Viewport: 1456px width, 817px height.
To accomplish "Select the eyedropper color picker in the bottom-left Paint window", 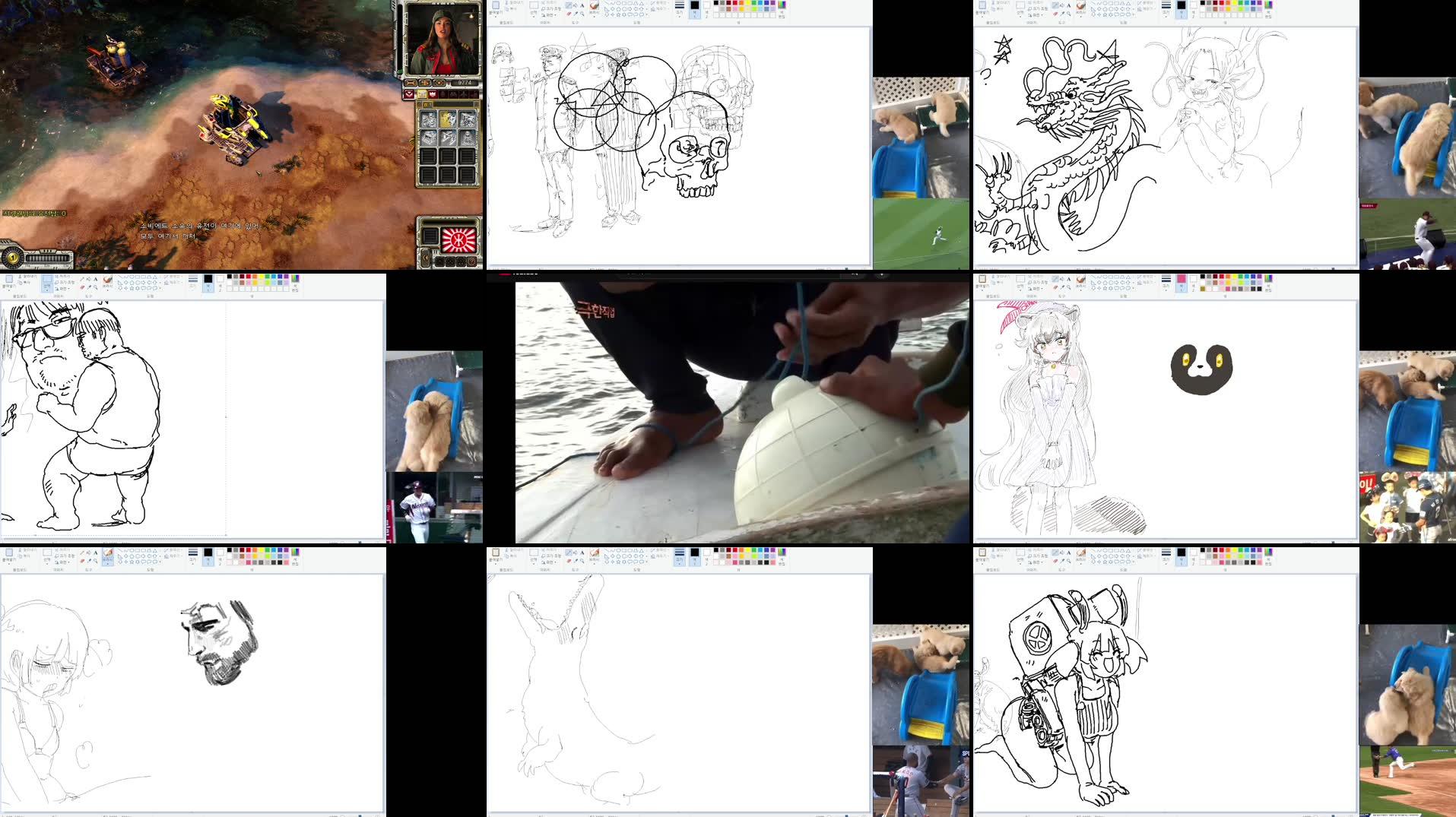I will [89, 560].
